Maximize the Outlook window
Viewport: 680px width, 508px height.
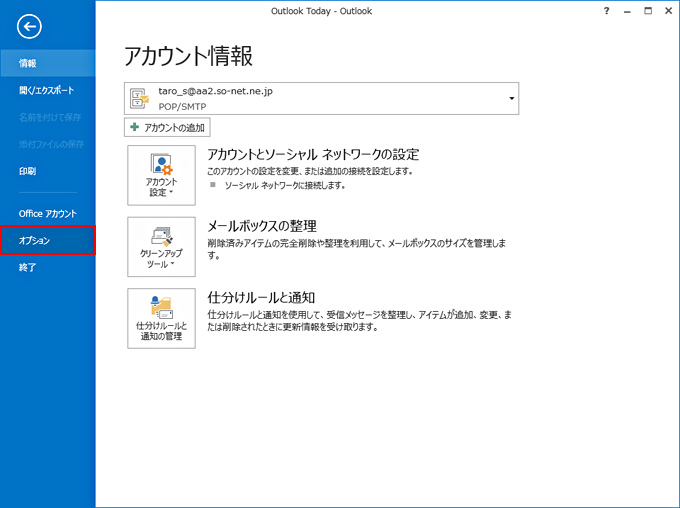pos(648,10)
